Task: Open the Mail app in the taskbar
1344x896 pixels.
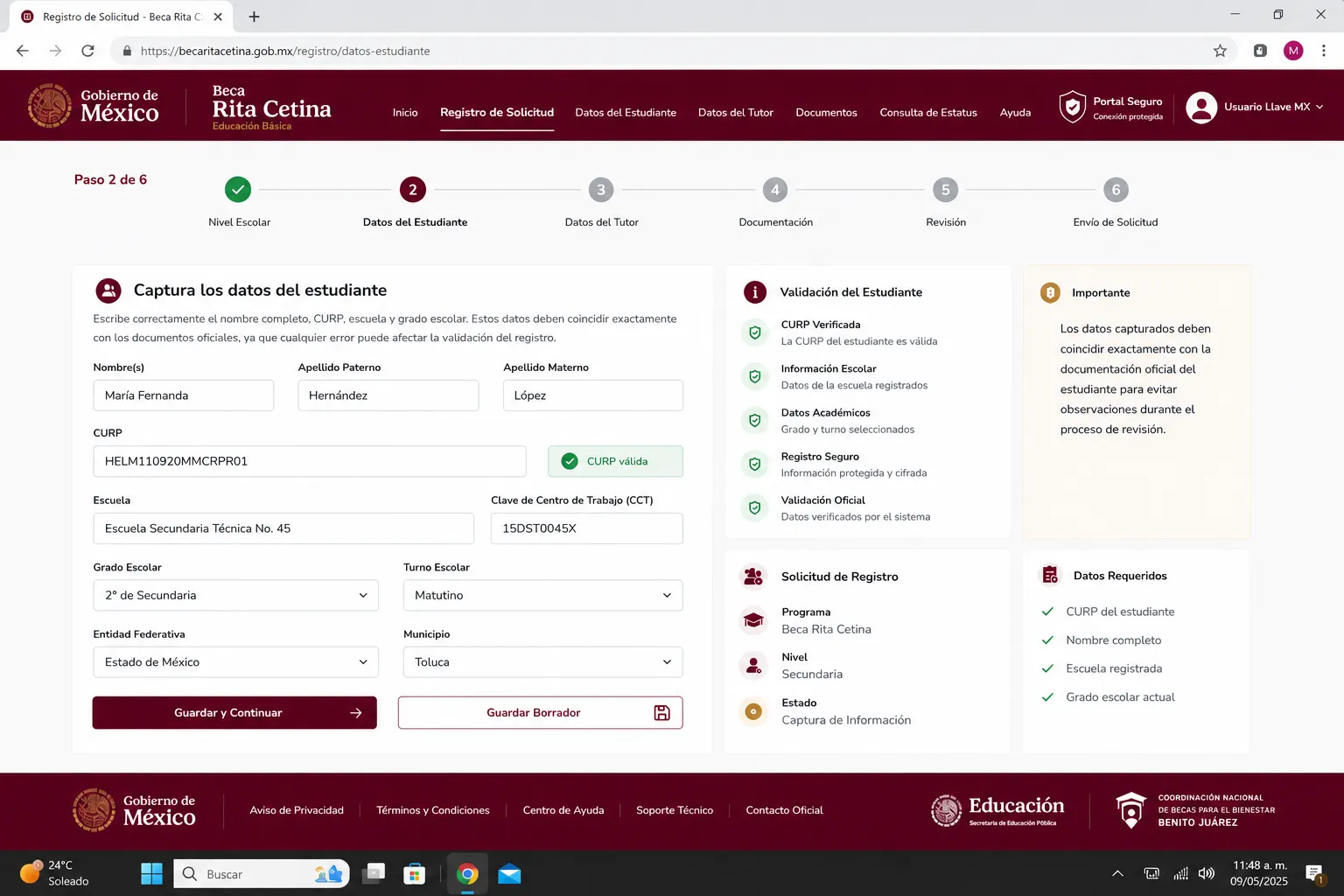Action: click(509, 873)
